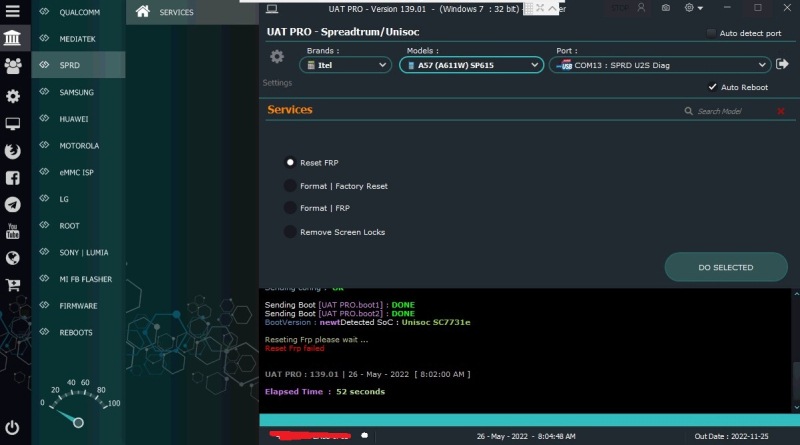
Task: Open the REBOOTS menu item
Action: 78,332
